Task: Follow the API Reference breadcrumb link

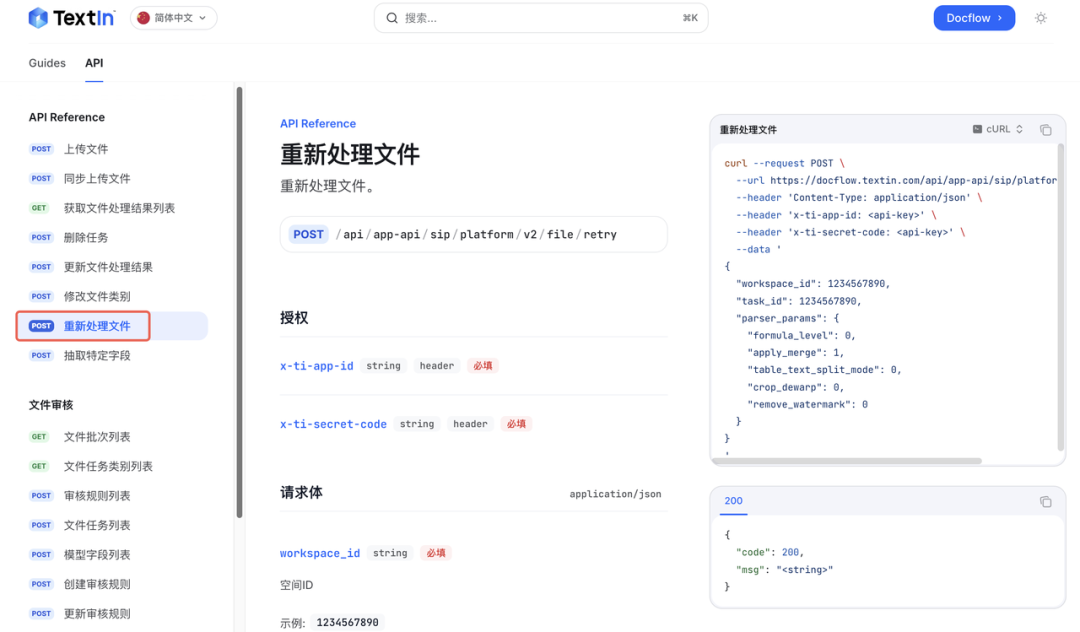Action: point(317,124)
